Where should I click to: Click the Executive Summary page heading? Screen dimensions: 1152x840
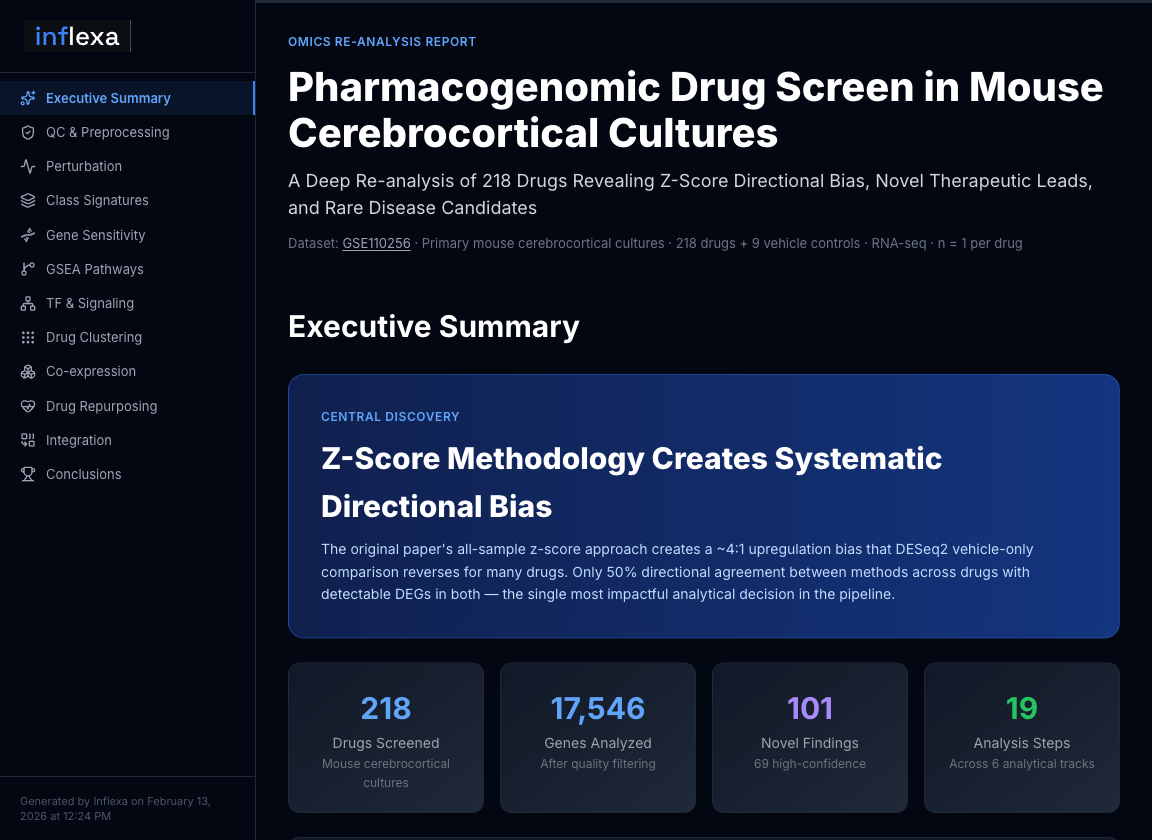(433, 326)
